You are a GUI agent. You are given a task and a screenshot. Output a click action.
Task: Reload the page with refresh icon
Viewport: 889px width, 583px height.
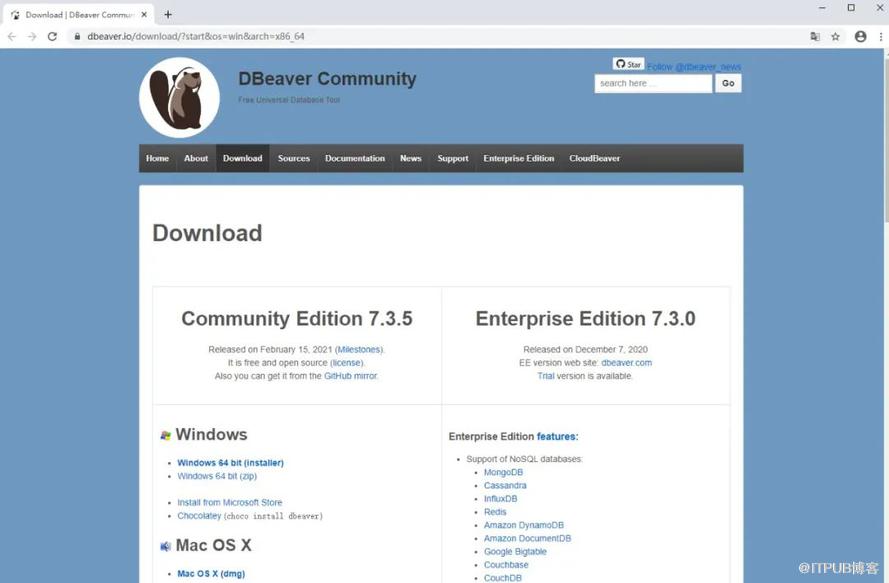(x=52, y=36)
